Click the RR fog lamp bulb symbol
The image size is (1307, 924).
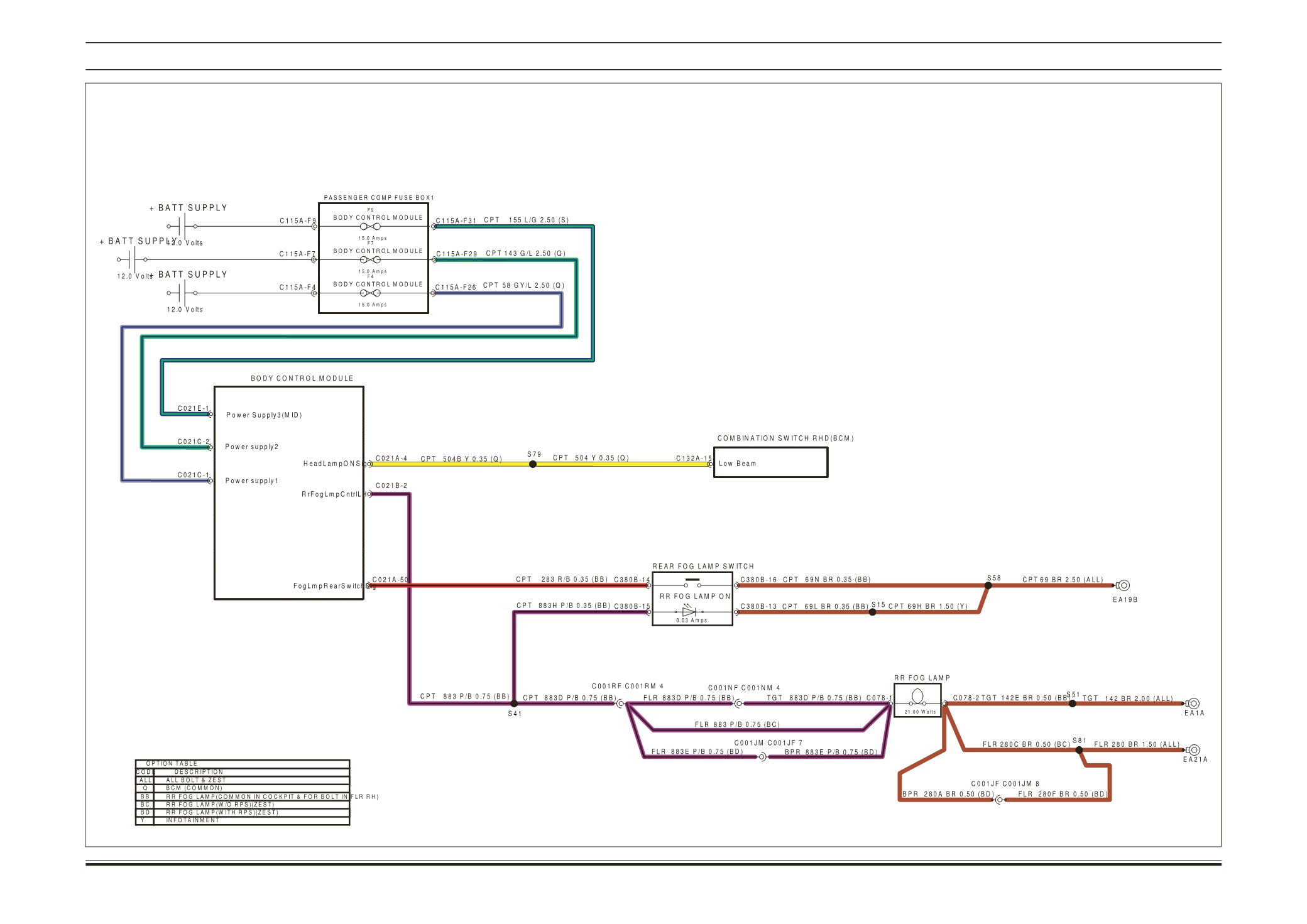click(917, 697)
